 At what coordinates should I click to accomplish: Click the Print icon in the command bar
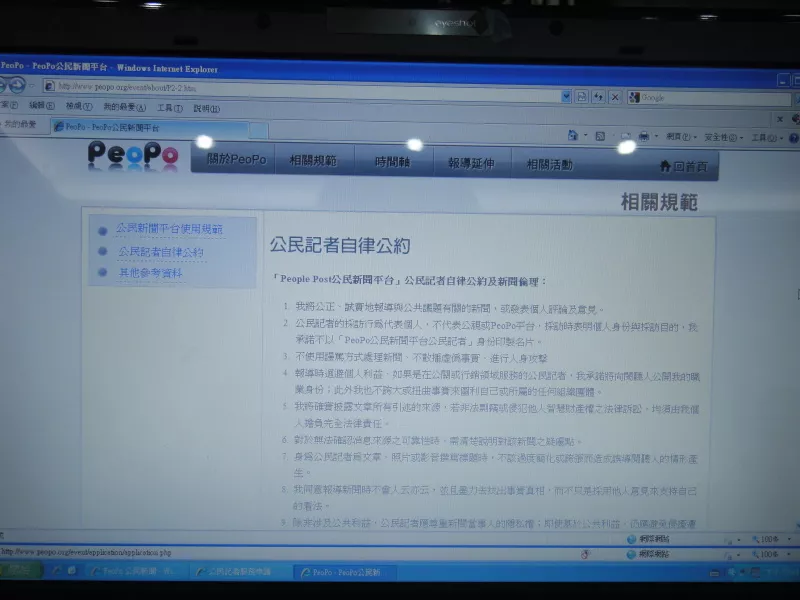point(644,136)
